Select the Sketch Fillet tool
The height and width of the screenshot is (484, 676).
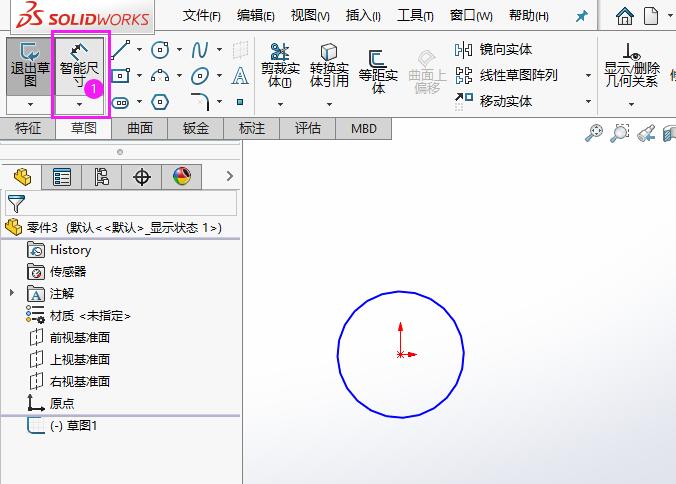point(200,102)
